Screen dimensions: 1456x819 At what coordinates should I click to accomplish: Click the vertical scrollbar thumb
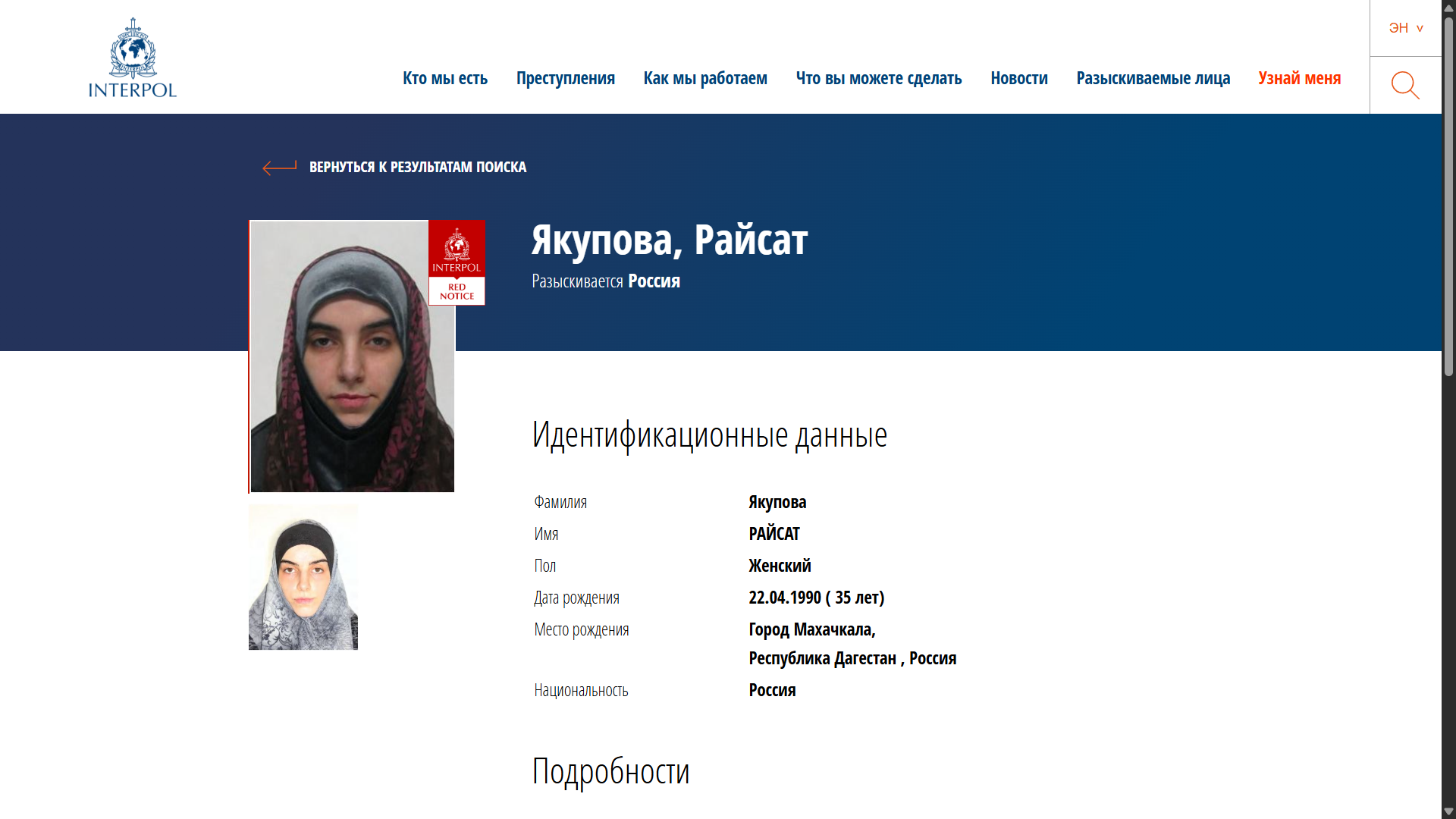(1448, 197)
